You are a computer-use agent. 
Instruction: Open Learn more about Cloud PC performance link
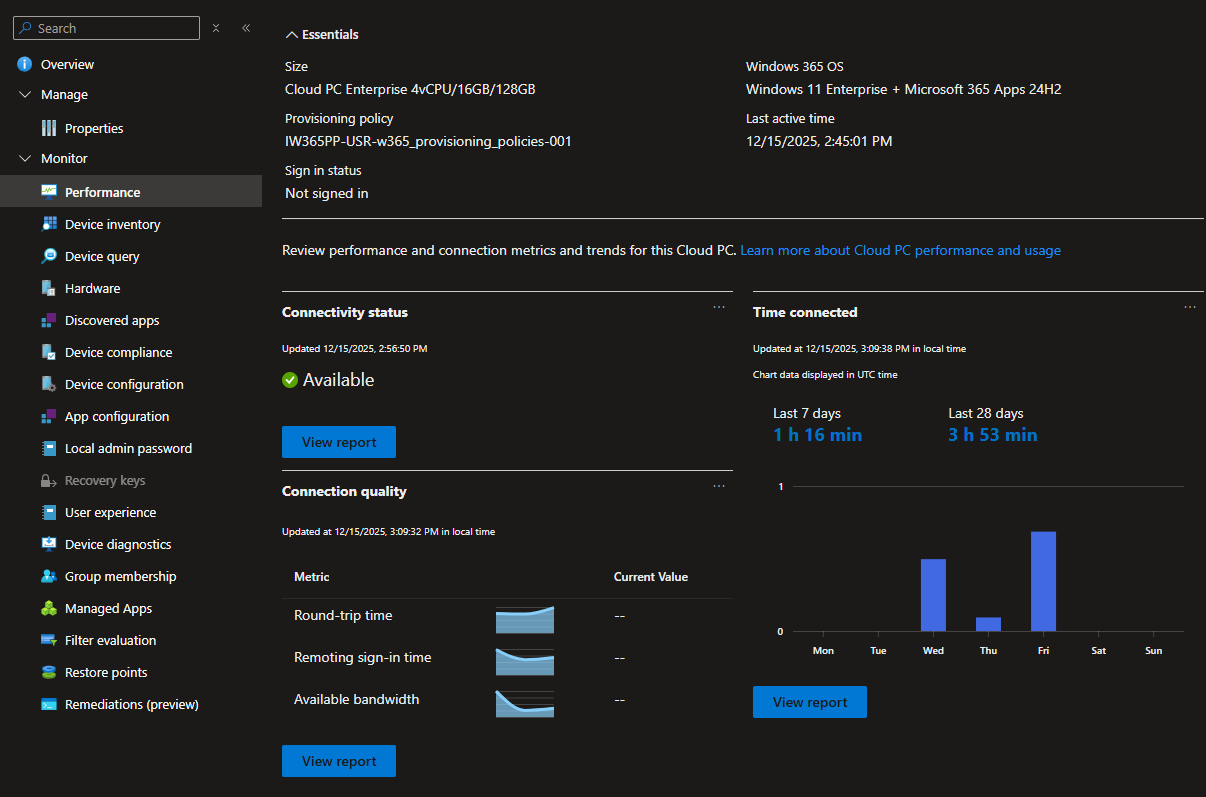click(900, 250)
